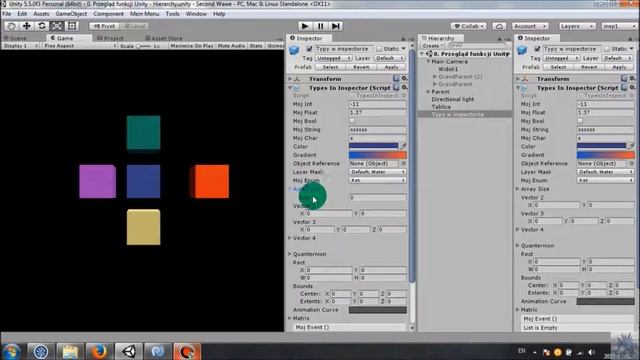The width and height of the screenshot is (640, 360).
Task: Click object picker for Object Reference in left Inspector
Action: coord(403,163)
